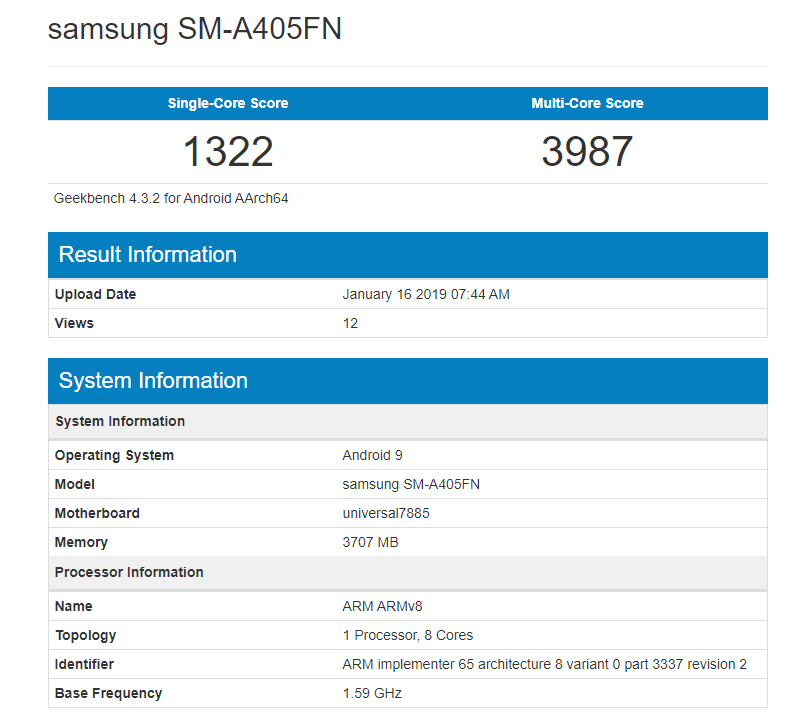Viewport: 791px width, 722px height.
Task: Select the multi-core score value 3987
Action: click(587, 151)
